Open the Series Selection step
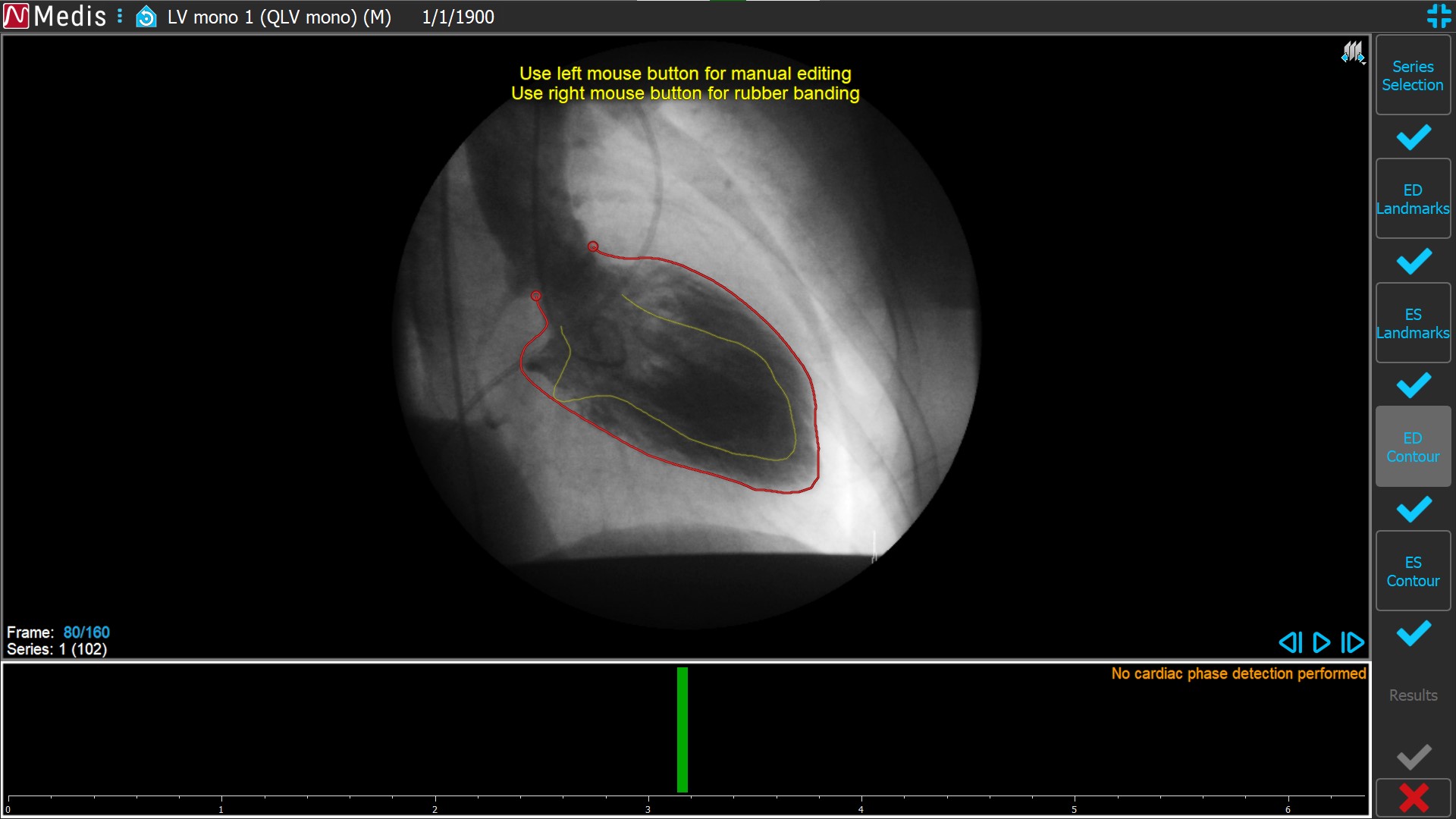This screenshot has width=1456, height=819. 1412,76
